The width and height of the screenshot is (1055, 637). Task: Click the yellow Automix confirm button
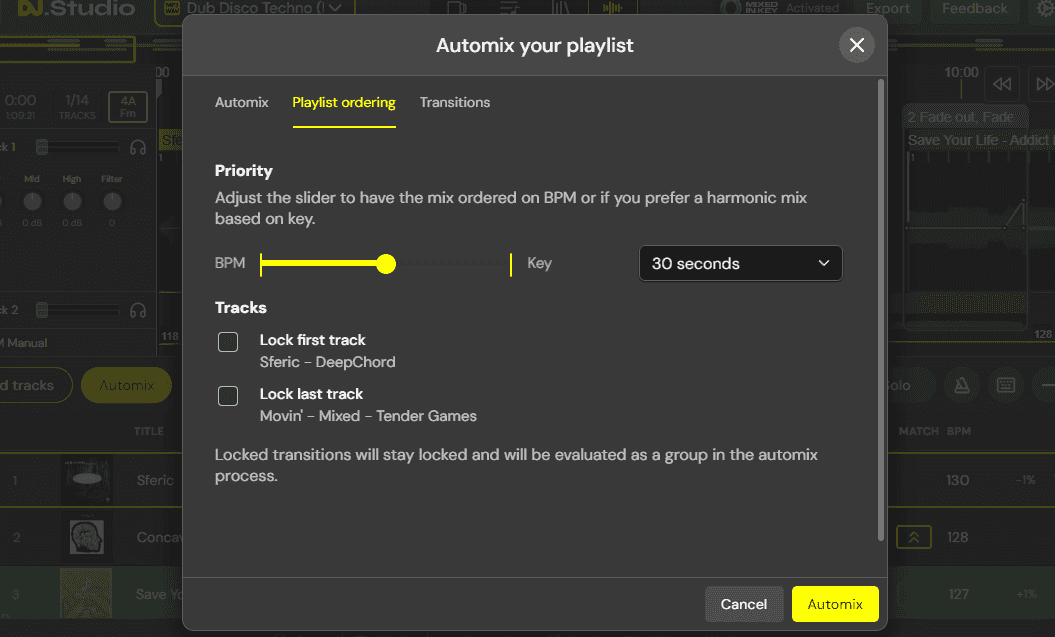coord(835,604)
